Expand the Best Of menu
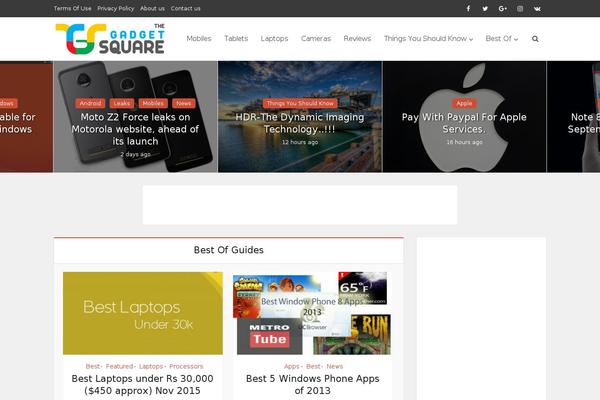This screenshot has height=400, width=600. pyautogui.click(x=501, y=39)
